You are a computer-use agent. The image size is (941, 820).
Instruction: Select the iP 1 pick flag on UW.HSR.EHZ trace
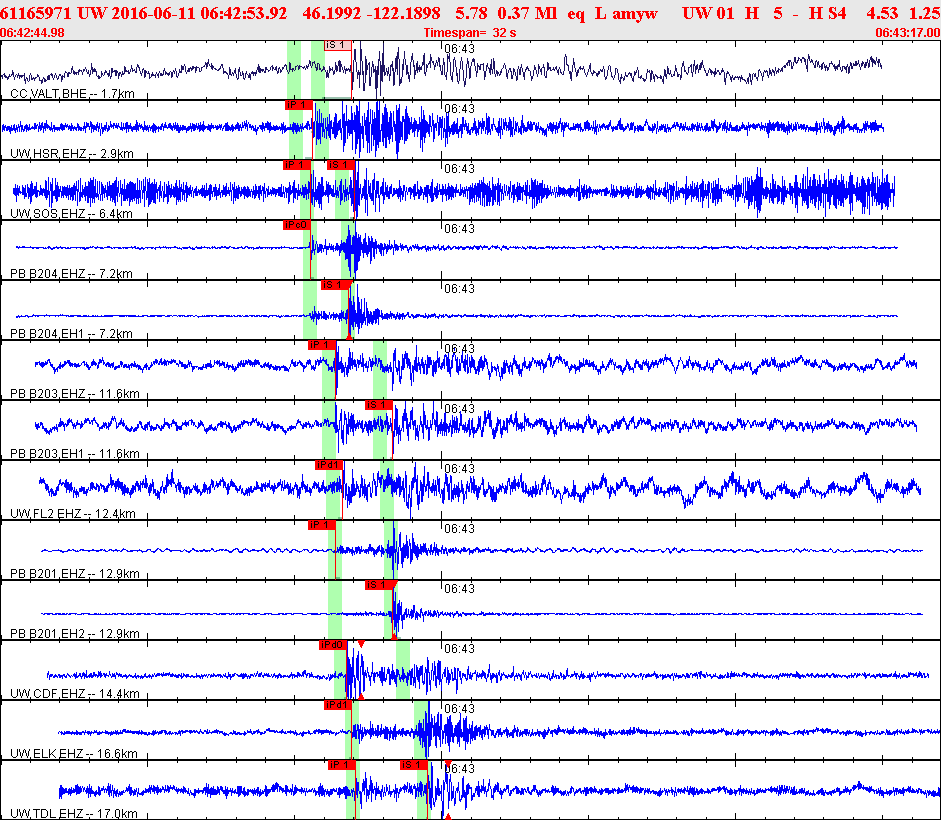tap(298, 105)
